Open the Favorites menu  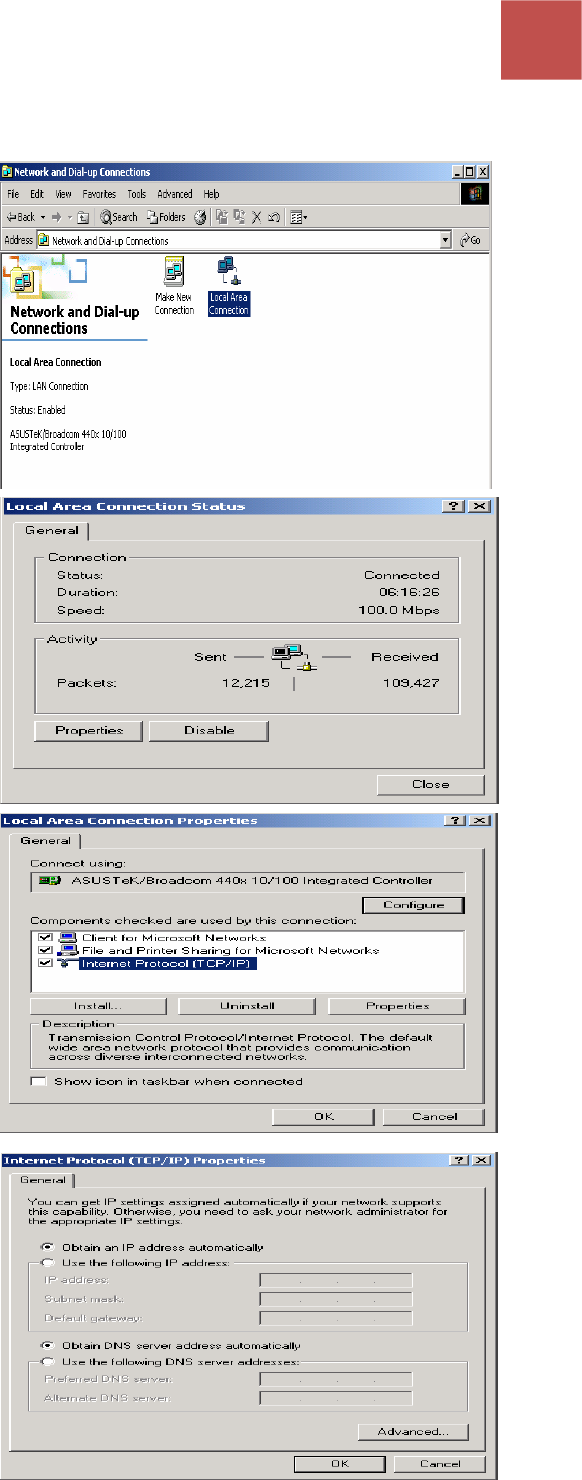[x=99, y=194]
